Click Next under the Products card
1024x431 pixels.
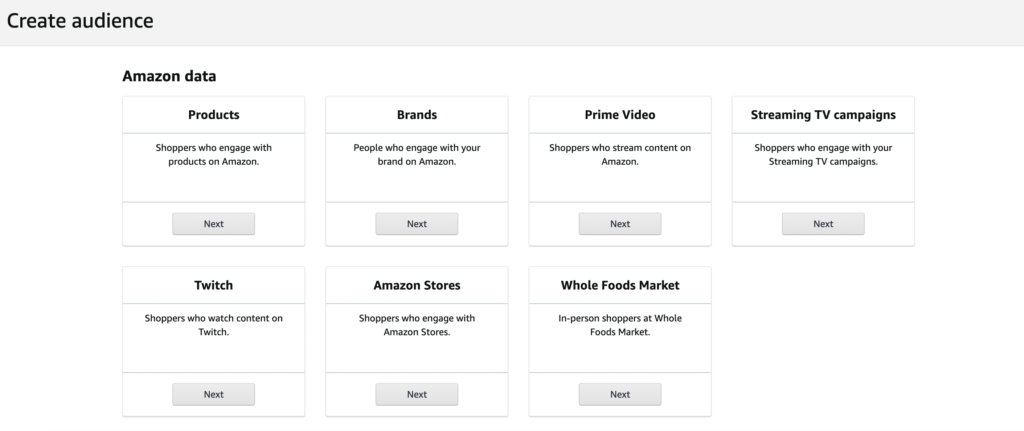(x=213, y=224)
